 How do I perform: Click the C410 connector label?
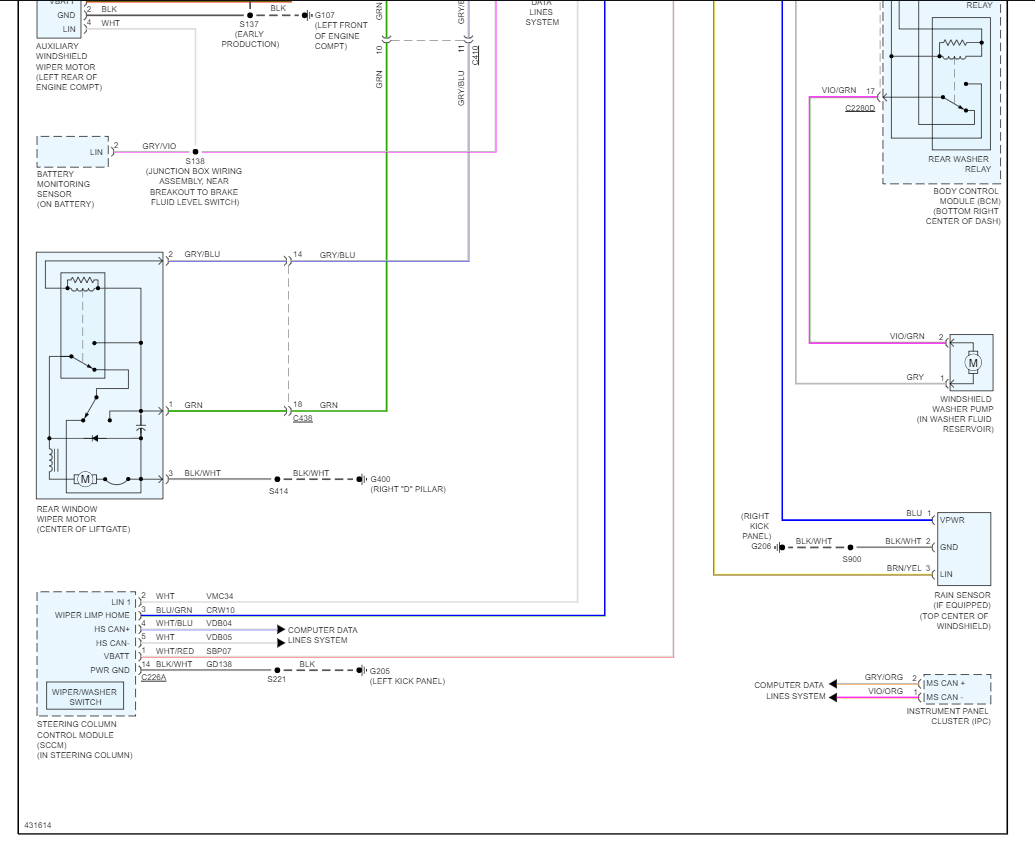pyautogui.click(x=475, y=55)
